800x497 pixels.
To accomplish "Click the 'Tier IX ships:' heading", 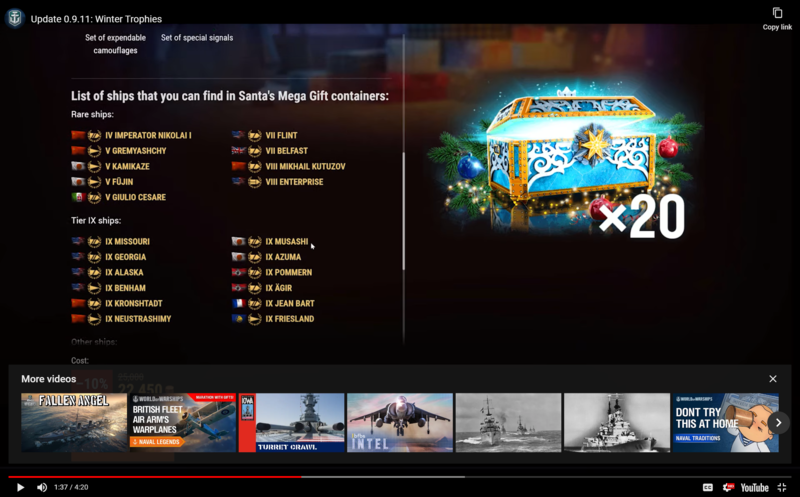I will tap(96, 220).
